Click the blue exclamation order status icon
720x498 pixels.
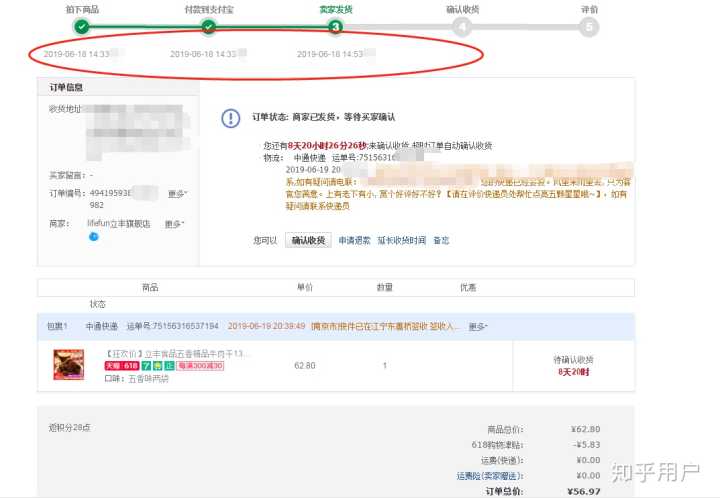pyautogui.click(x=231, y=118)
